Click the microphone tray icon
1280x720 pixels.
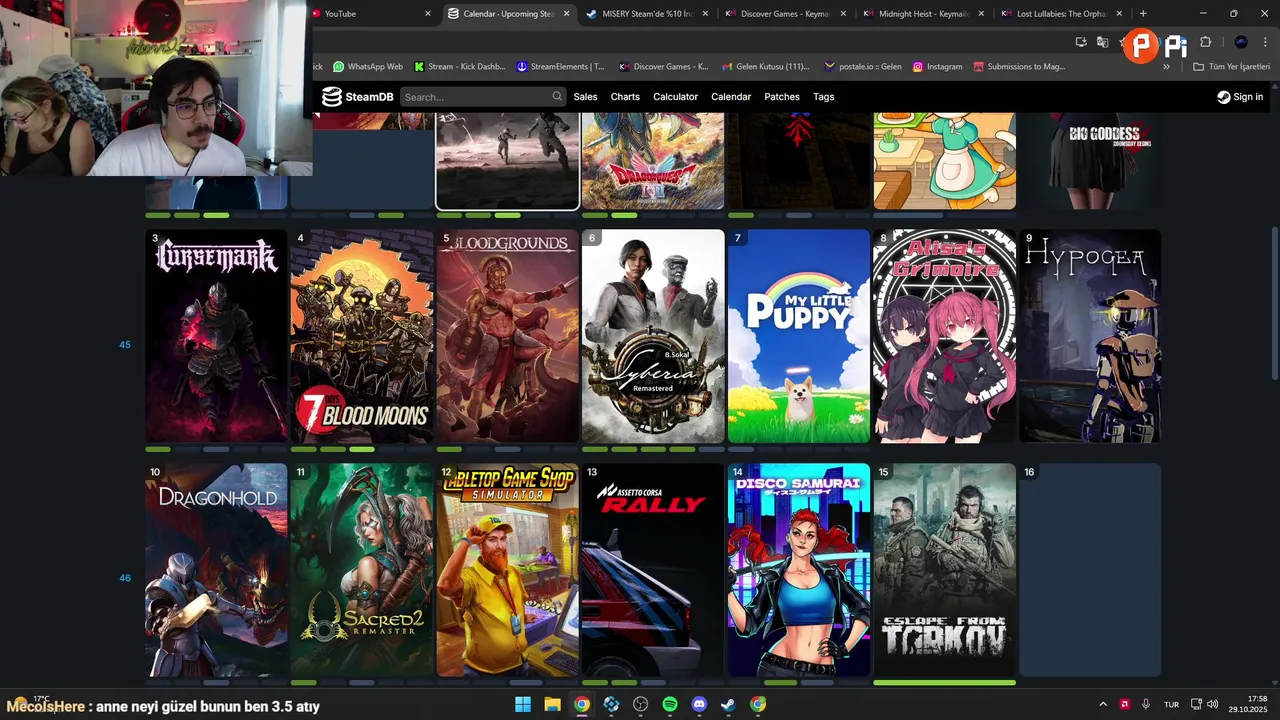1146,704
